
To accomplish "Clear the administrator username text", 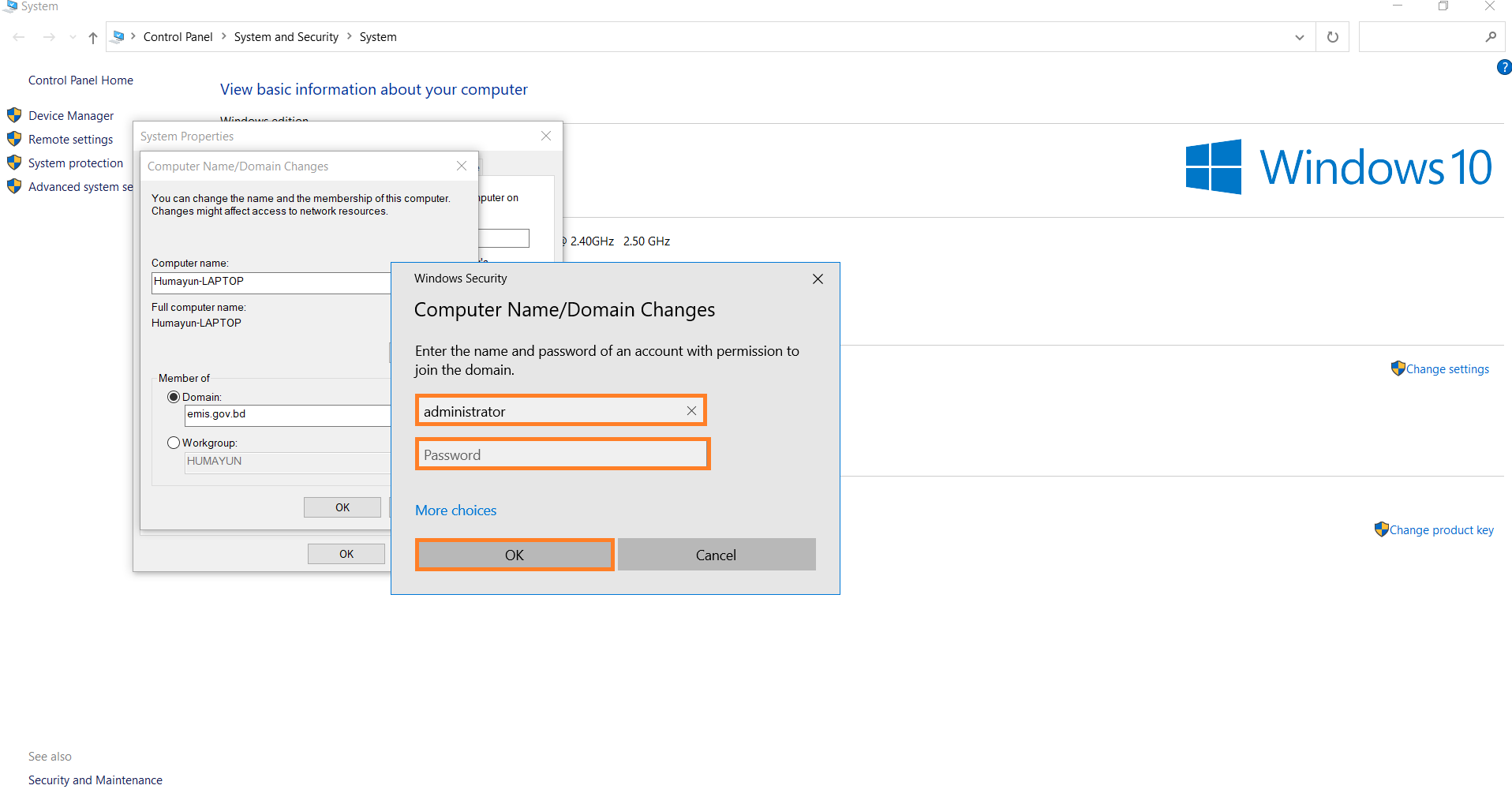I will [x=691, y=410].
